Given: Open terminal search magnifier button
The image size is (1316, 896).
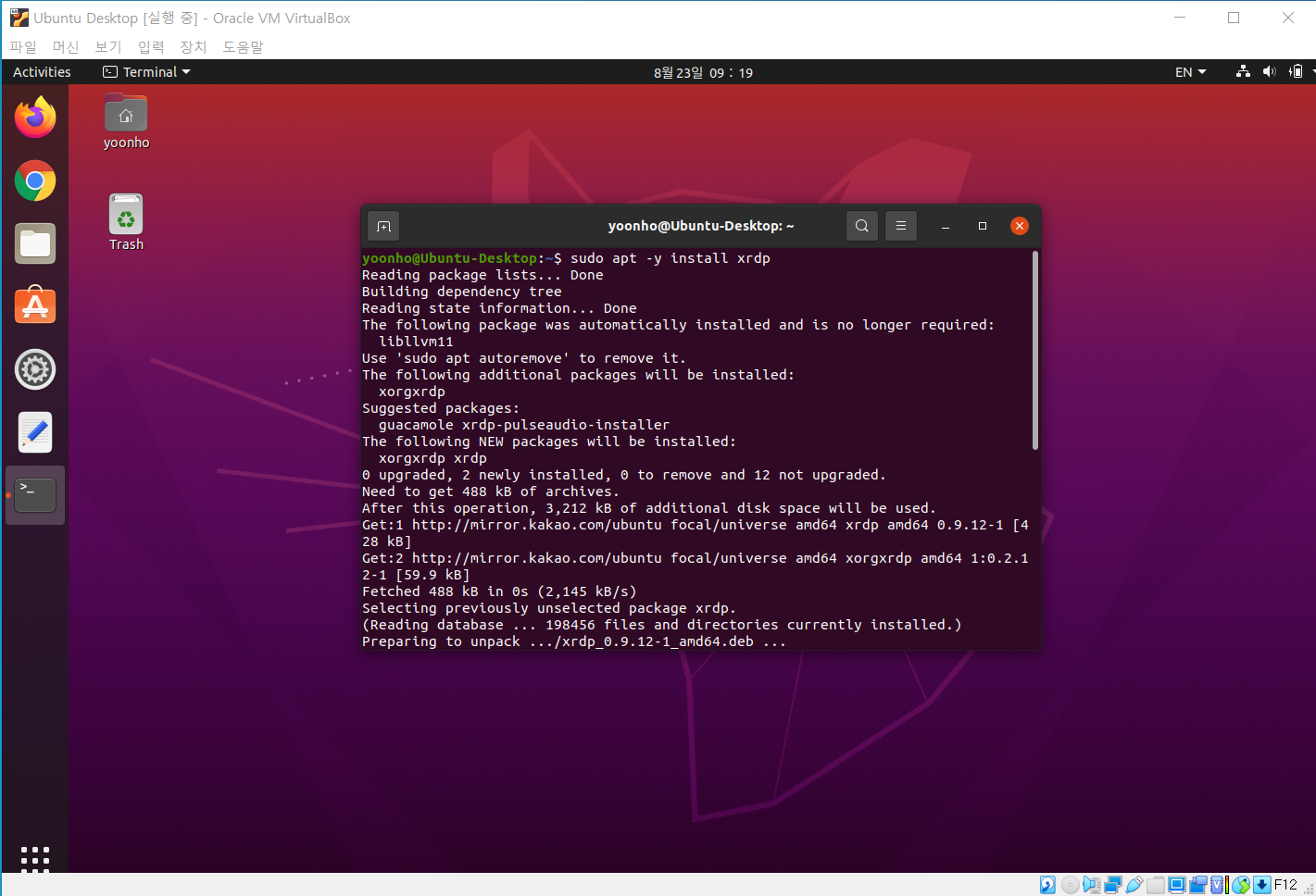Looking at the screenshot, I should pos(862,226).
